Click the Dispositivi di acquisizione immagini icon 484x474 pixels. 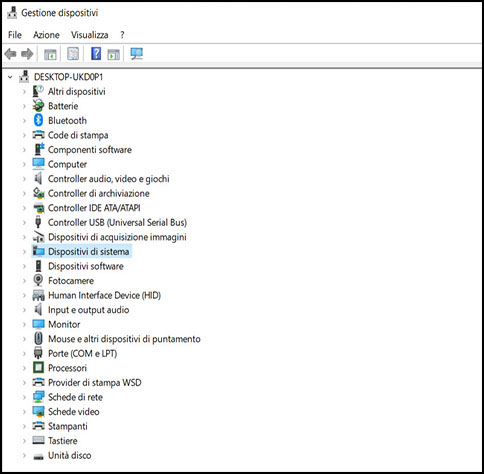tap(39, 237)
